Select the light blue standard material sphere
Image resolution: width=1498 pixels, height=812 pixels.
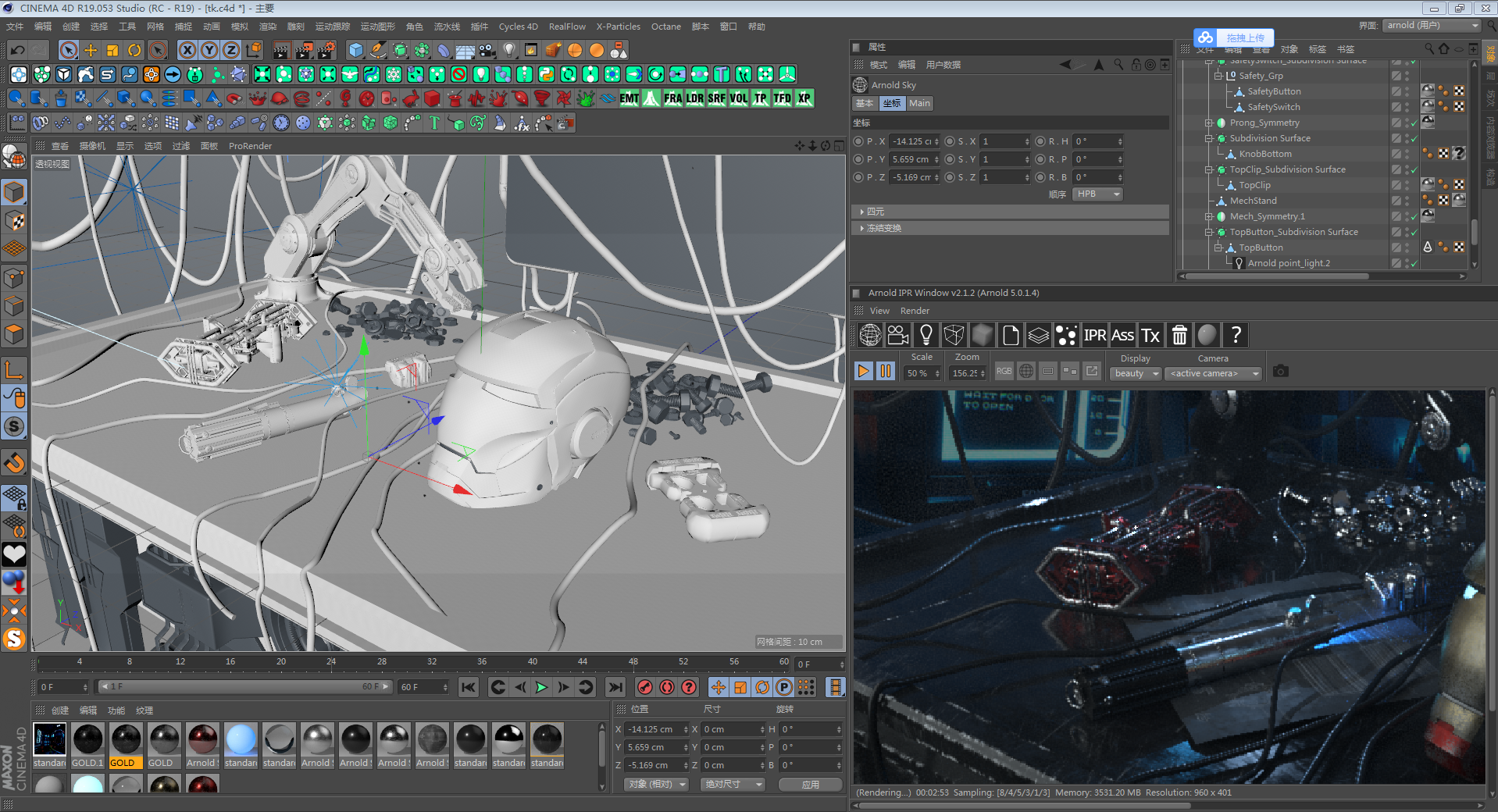241,746
